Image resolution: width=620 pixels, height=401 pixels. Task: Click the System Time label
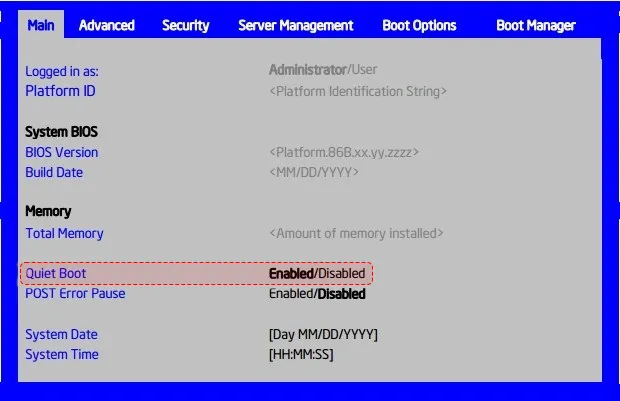point(62,355)
